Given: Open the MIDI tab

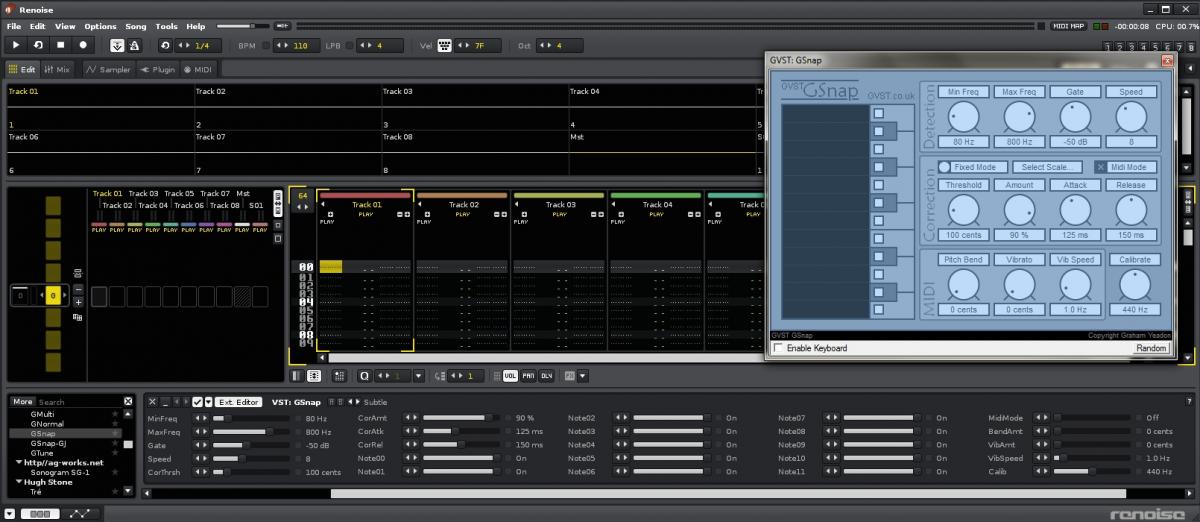Looking at the screenshot, I should 197,69.
